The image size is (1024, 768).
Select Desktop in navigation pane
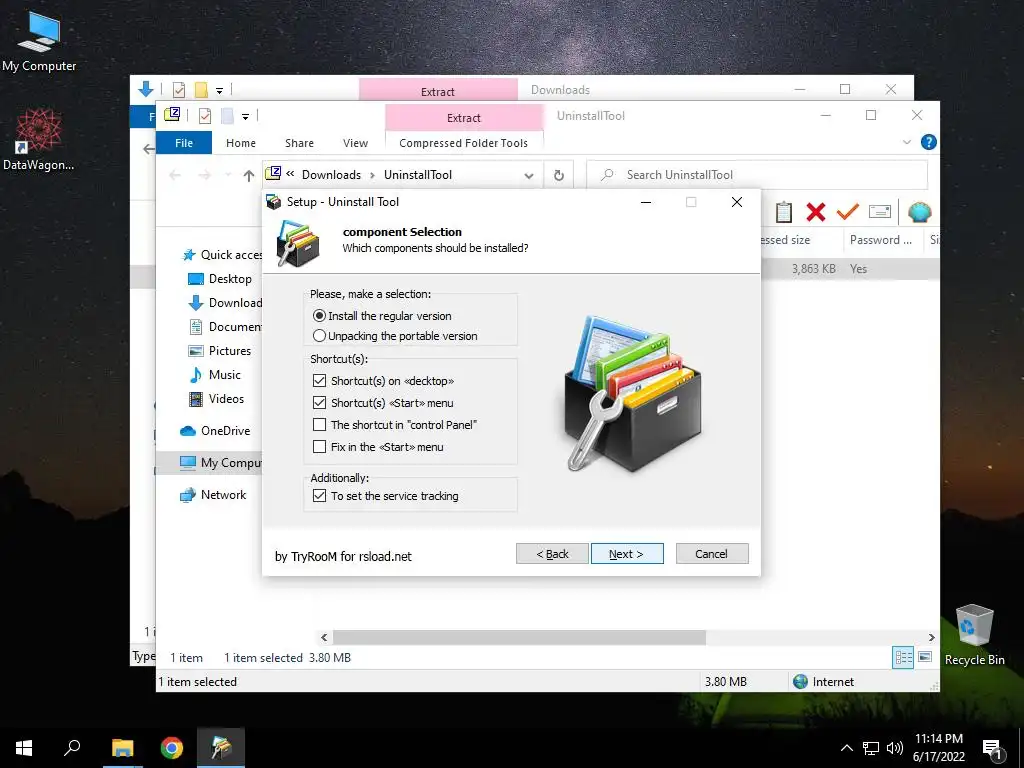pos(219,279)
